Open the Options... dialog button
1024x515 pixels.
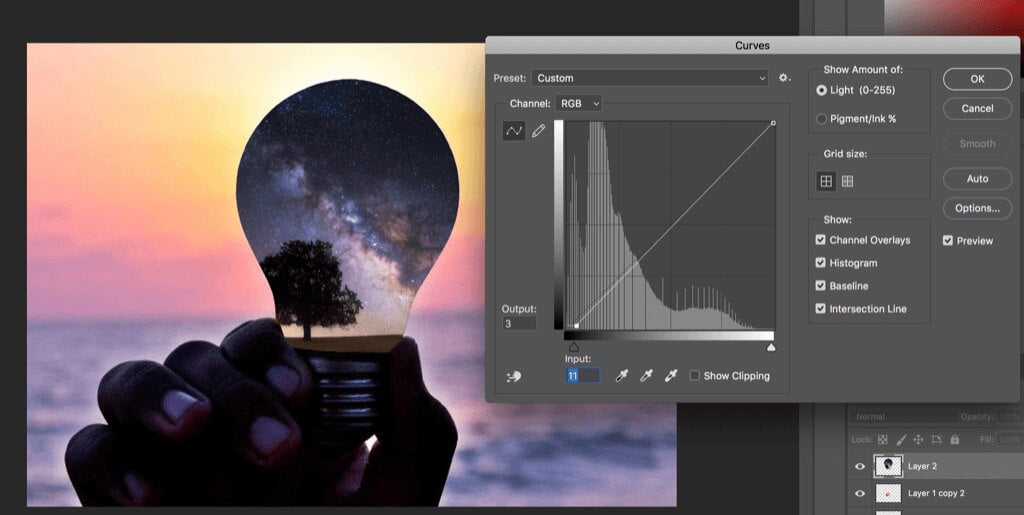coord(978,208)
